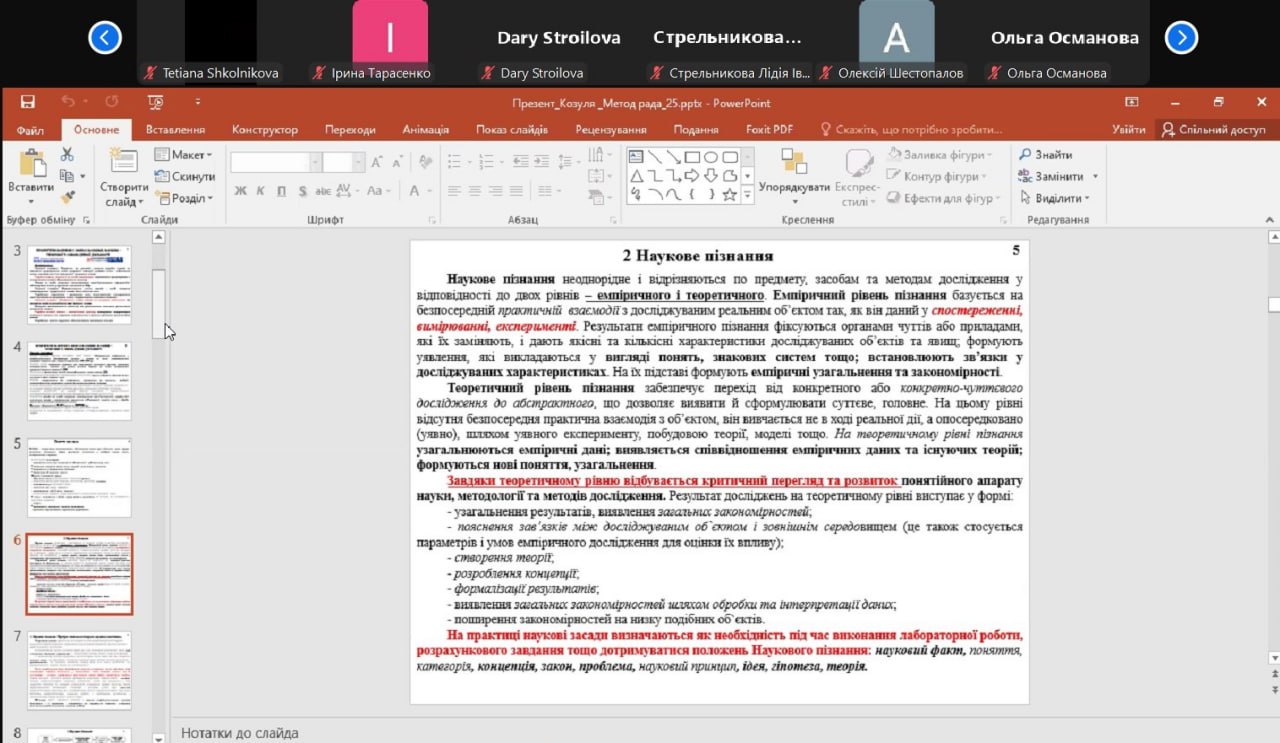Select the oval shape in shapes gallery
The width and height of the screenshot is (1280, 743).
pos(711,157)
